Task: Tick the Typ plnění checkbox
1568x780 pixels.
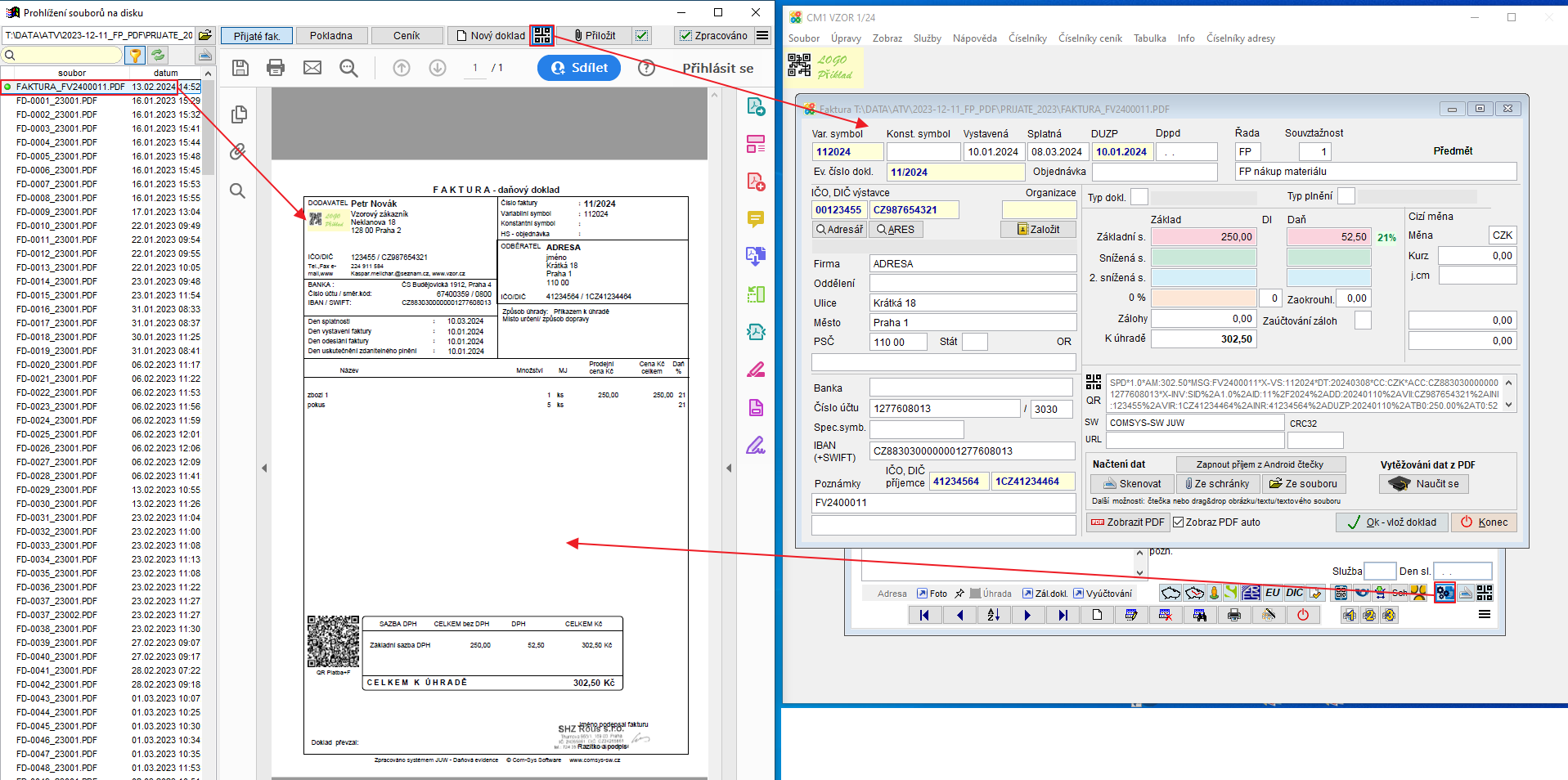Action: pyautogui.click(x=1346, y=195)
